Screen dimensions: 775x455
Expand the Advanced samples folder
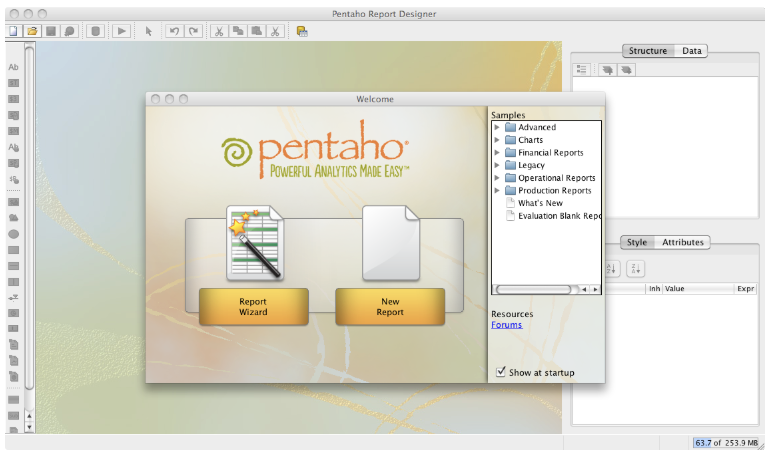click(497, 127)
